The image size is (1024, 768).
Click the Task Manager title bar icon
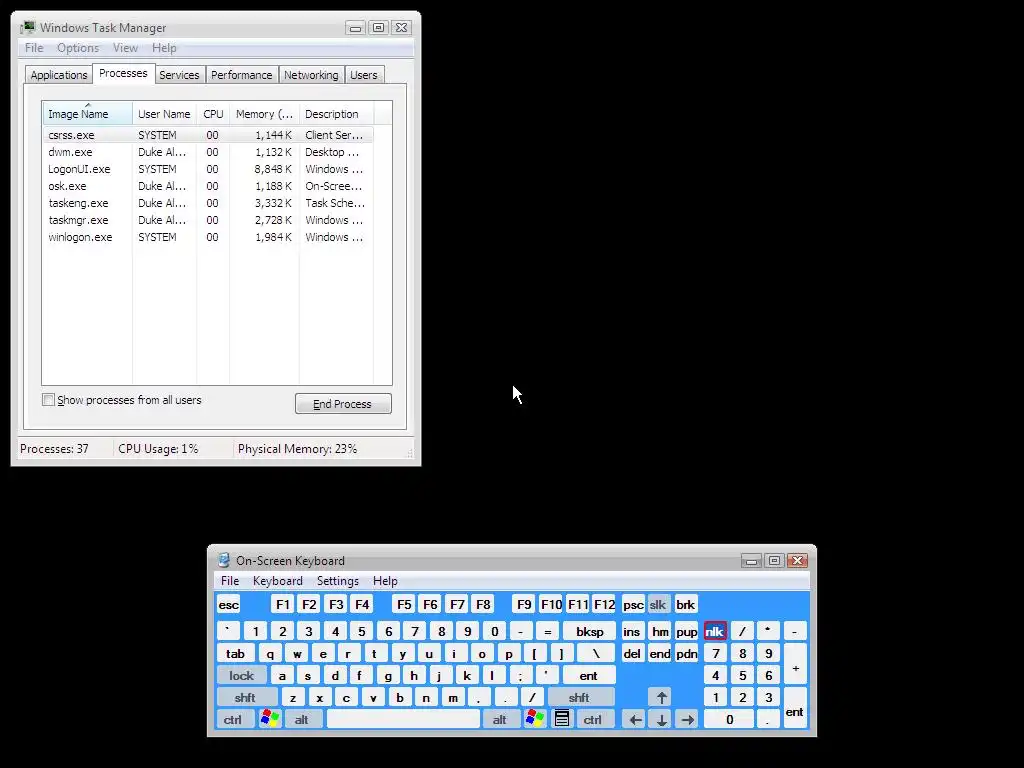28,27
